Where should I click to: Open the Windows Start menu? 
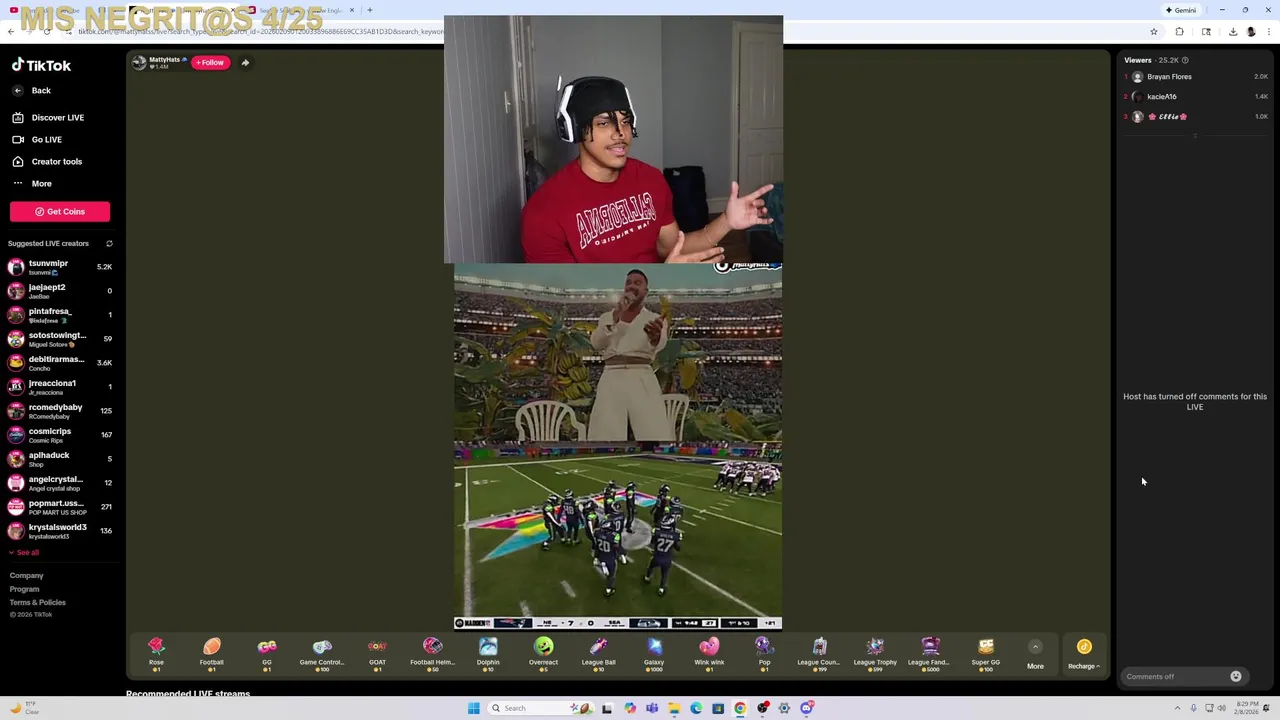[474, 708]
